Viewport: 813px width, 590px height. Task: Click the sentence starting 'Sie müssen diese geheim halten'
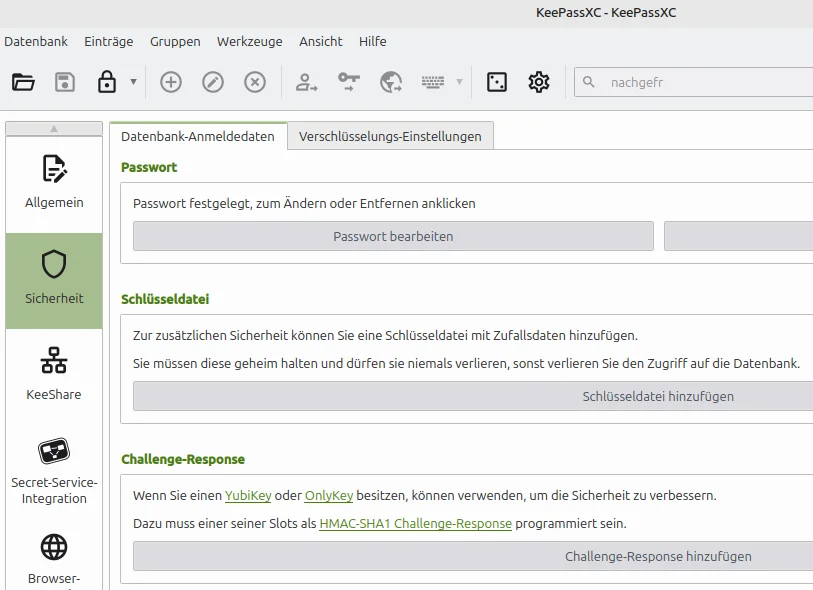point(466,363)
